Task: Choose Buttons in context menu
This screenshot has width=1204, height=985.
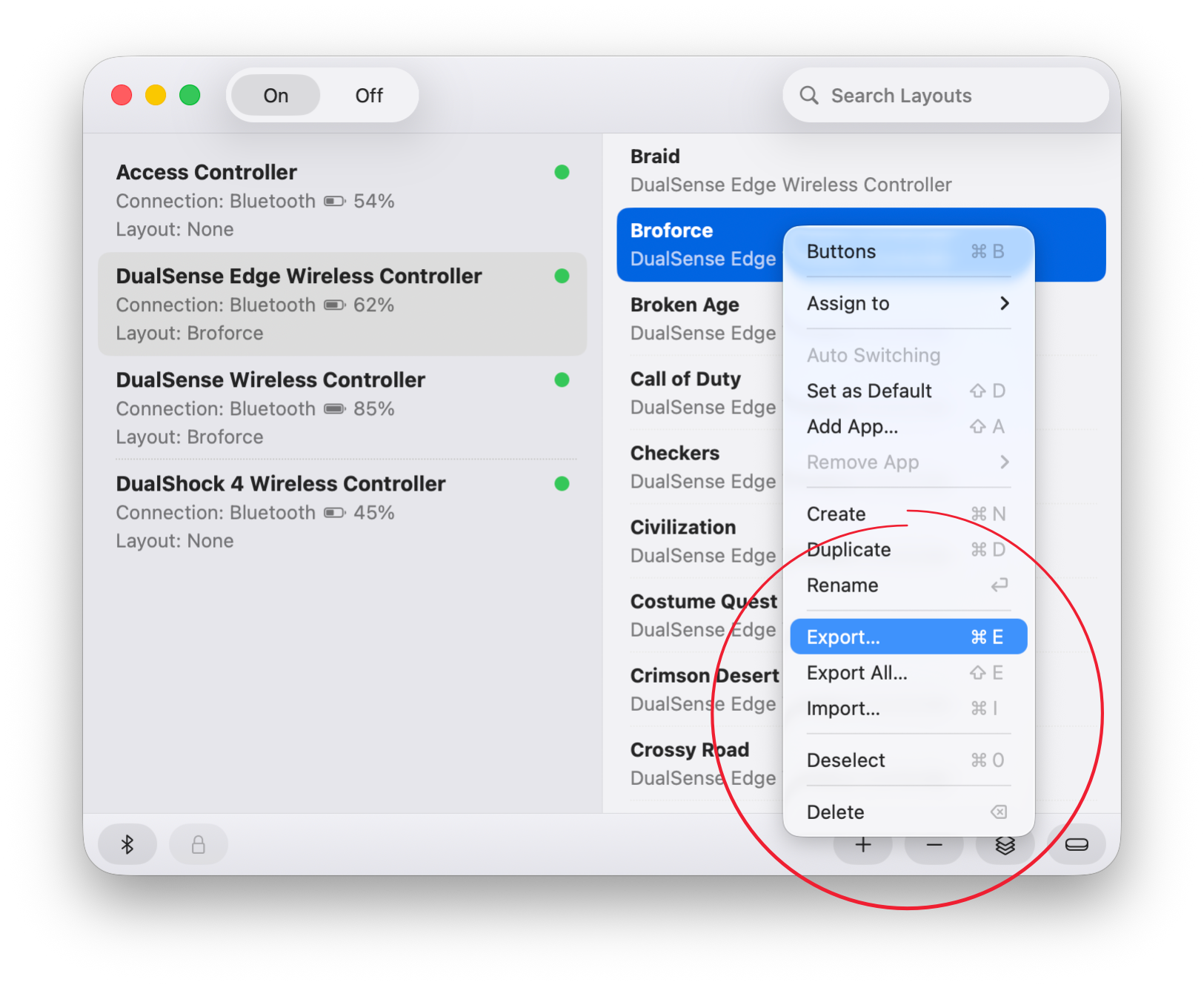Action: (x=908, y=252)
